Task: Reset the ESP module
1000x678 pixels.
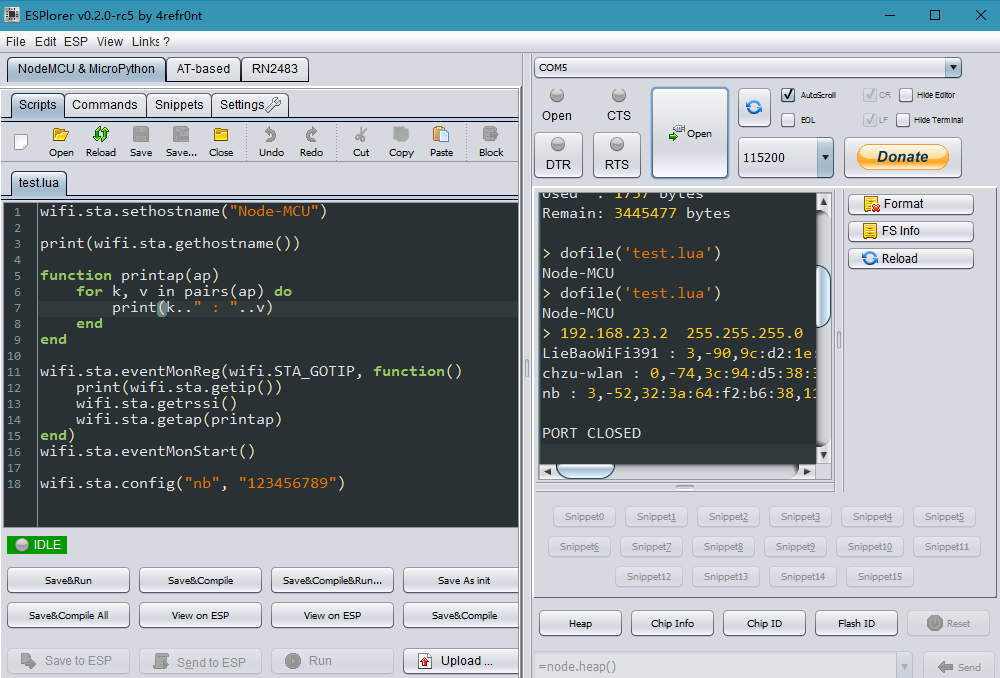Action: (x=948, y=623)
